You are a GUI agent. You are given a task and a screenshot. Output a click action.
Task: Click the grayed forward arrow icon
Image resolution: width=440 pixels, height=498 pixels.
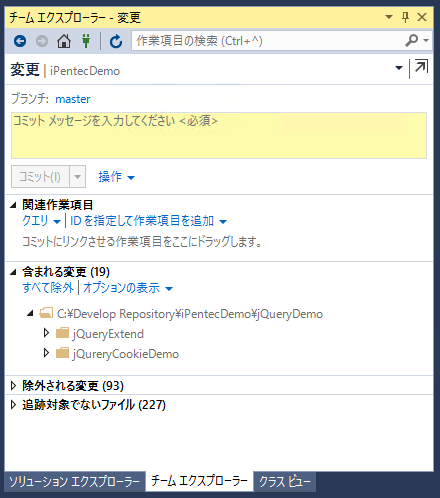(x=42, y=41)
